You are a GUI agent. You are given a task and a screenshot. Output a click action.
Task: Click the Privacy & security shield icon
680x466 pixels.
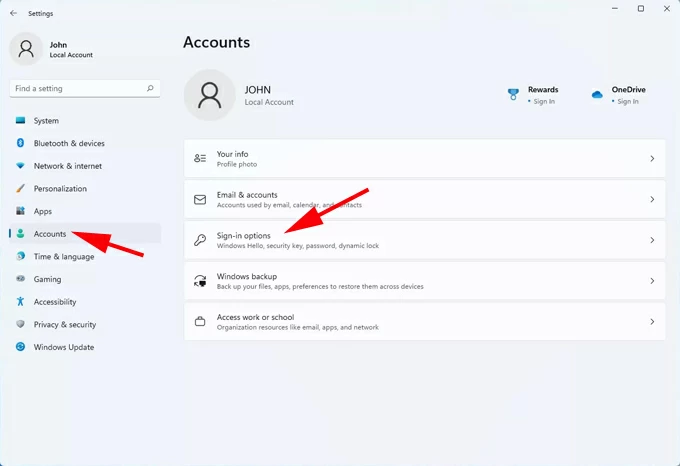20,325
